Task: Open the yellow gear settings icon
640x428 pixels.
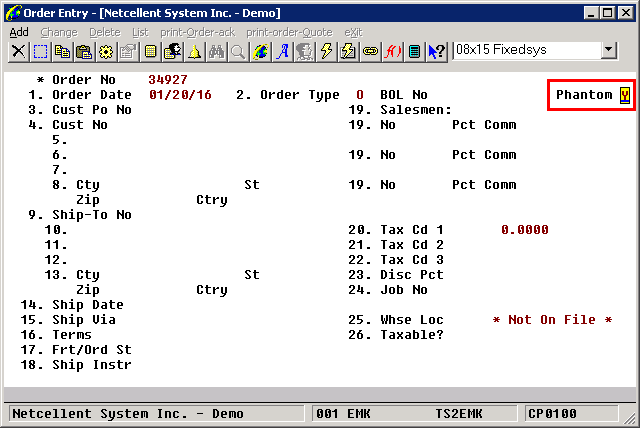Action: 106,52
